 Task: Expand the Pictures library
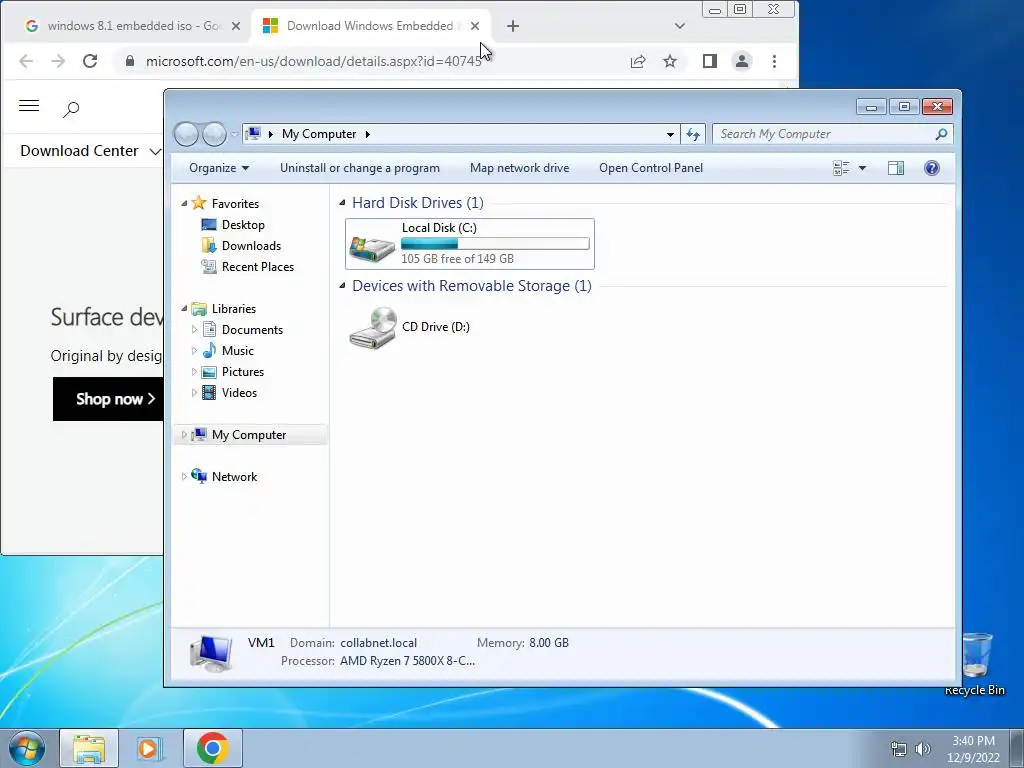[194, 372]
